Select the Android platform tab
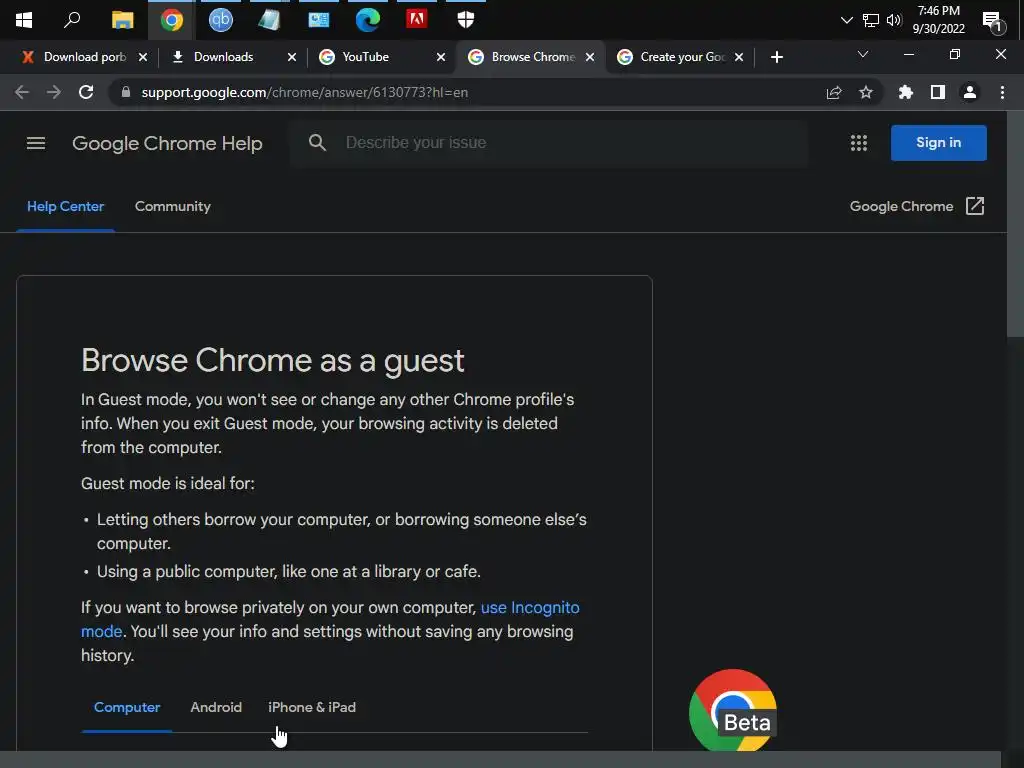The image size is (1024, 768). click(x=216, y=707)
